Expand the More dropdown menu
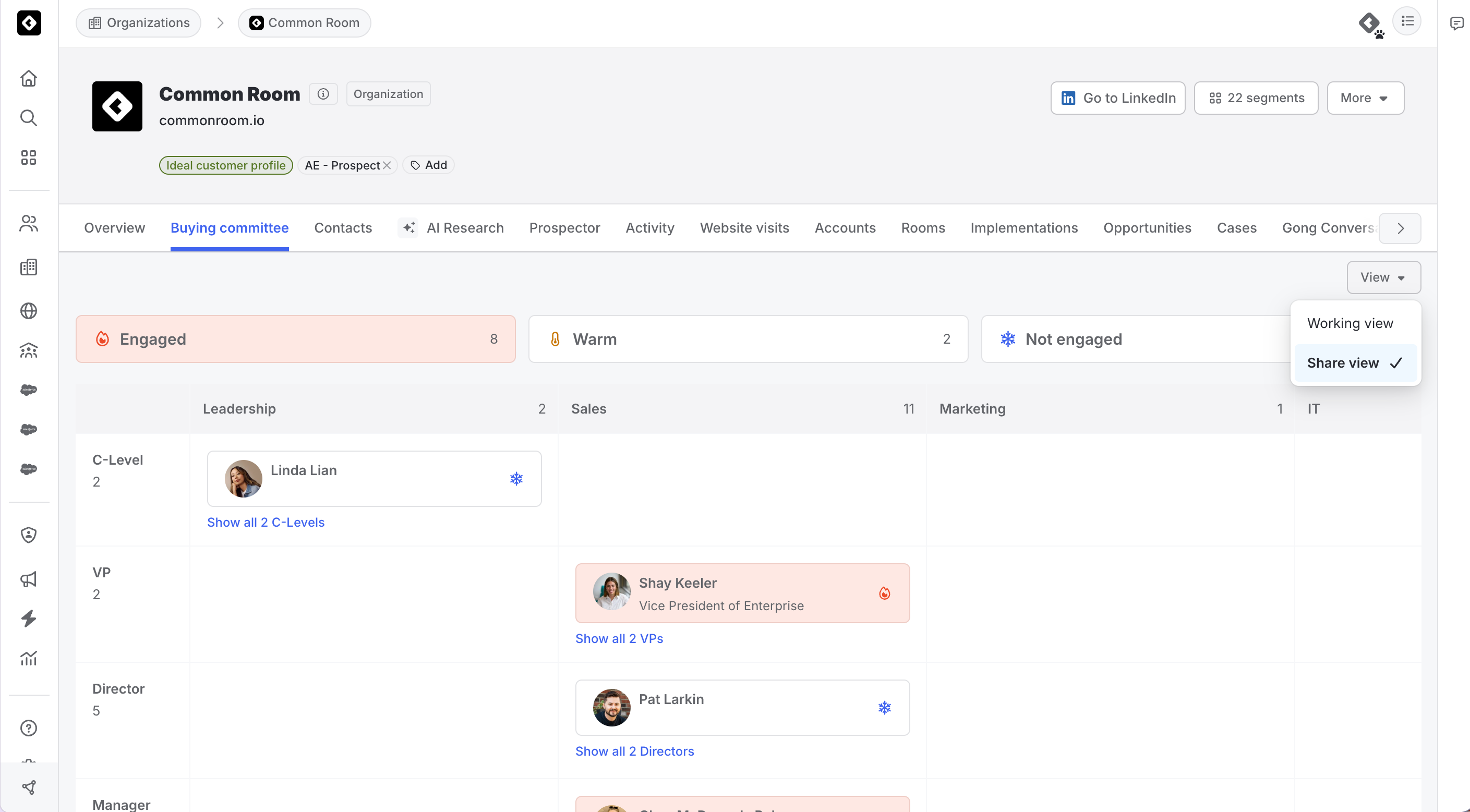This screenshot has height=812, width=1470. point(1365,98)
